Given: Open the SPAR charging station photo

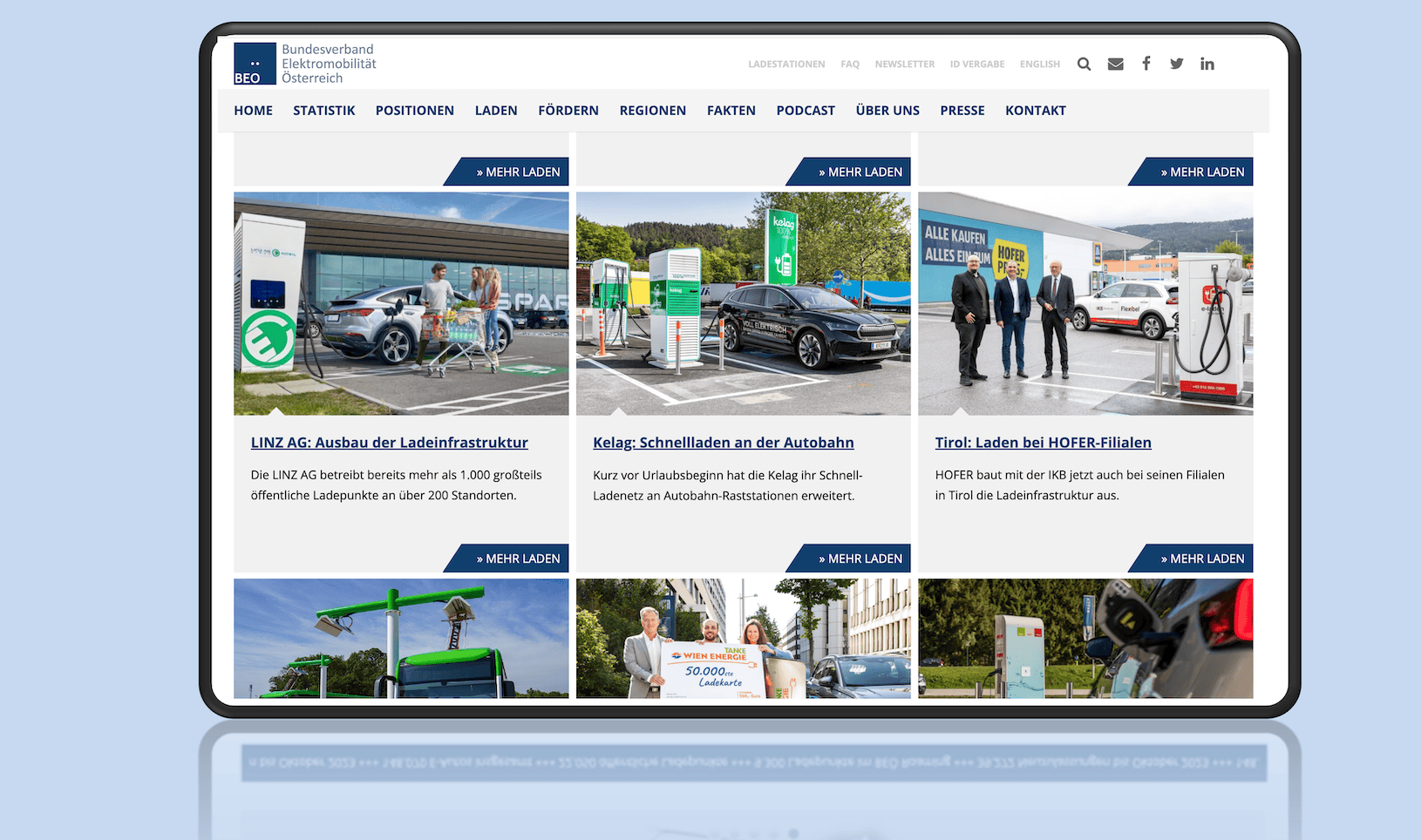Looking at the screenshot, I should click(x=401, y=303).
